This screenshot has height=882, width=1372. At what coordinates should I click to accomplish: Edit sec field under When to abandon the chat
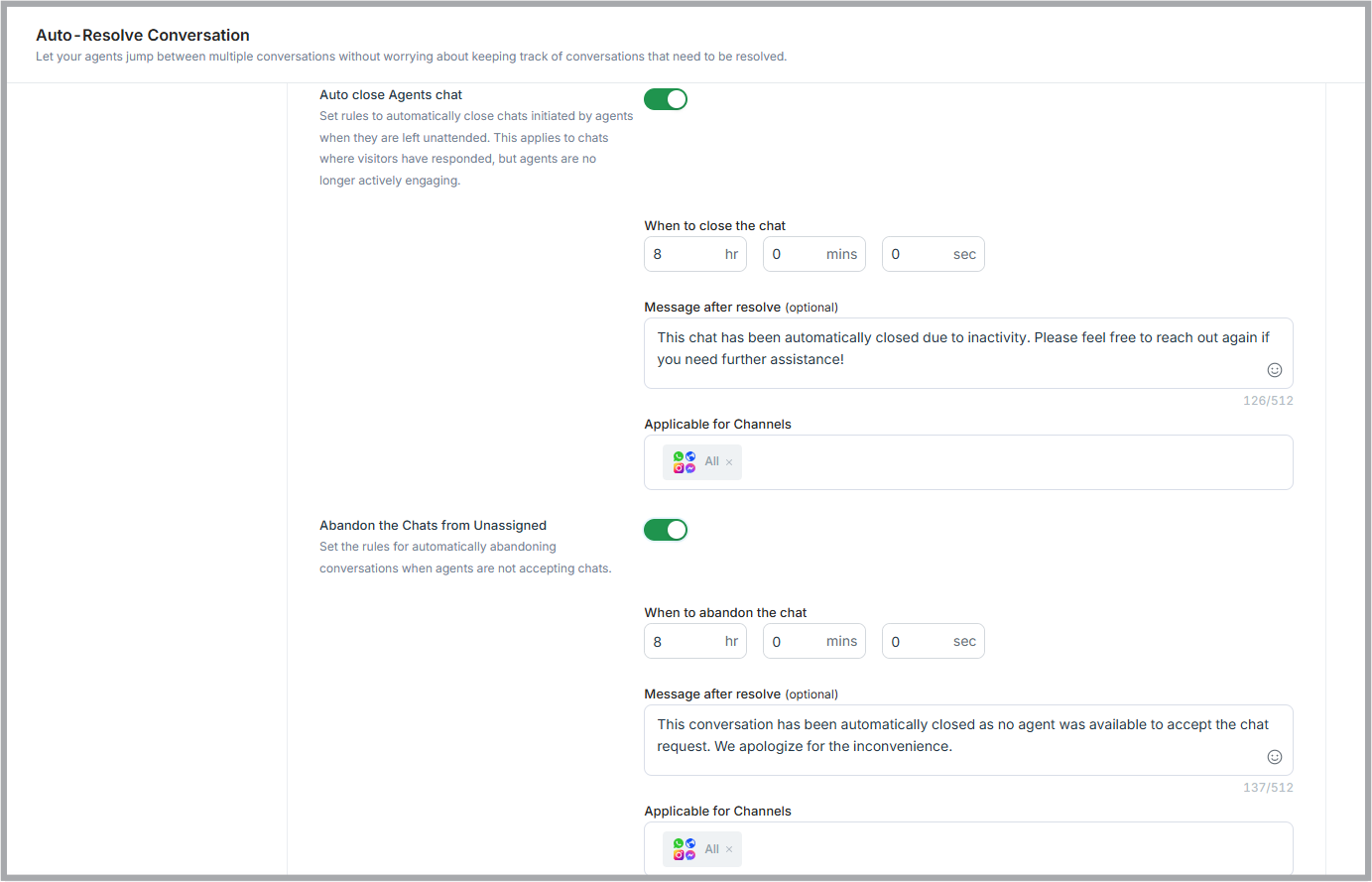point(934,641)
